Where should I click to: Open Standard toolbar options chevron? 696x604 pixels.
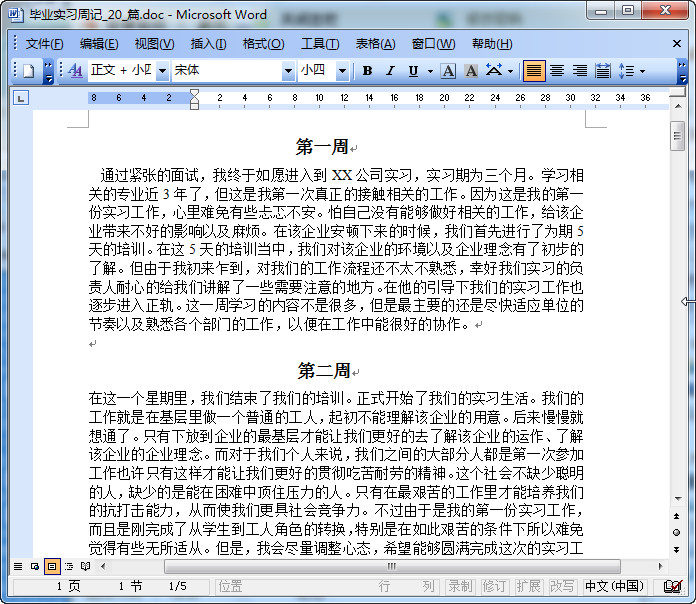click(48, 72)
